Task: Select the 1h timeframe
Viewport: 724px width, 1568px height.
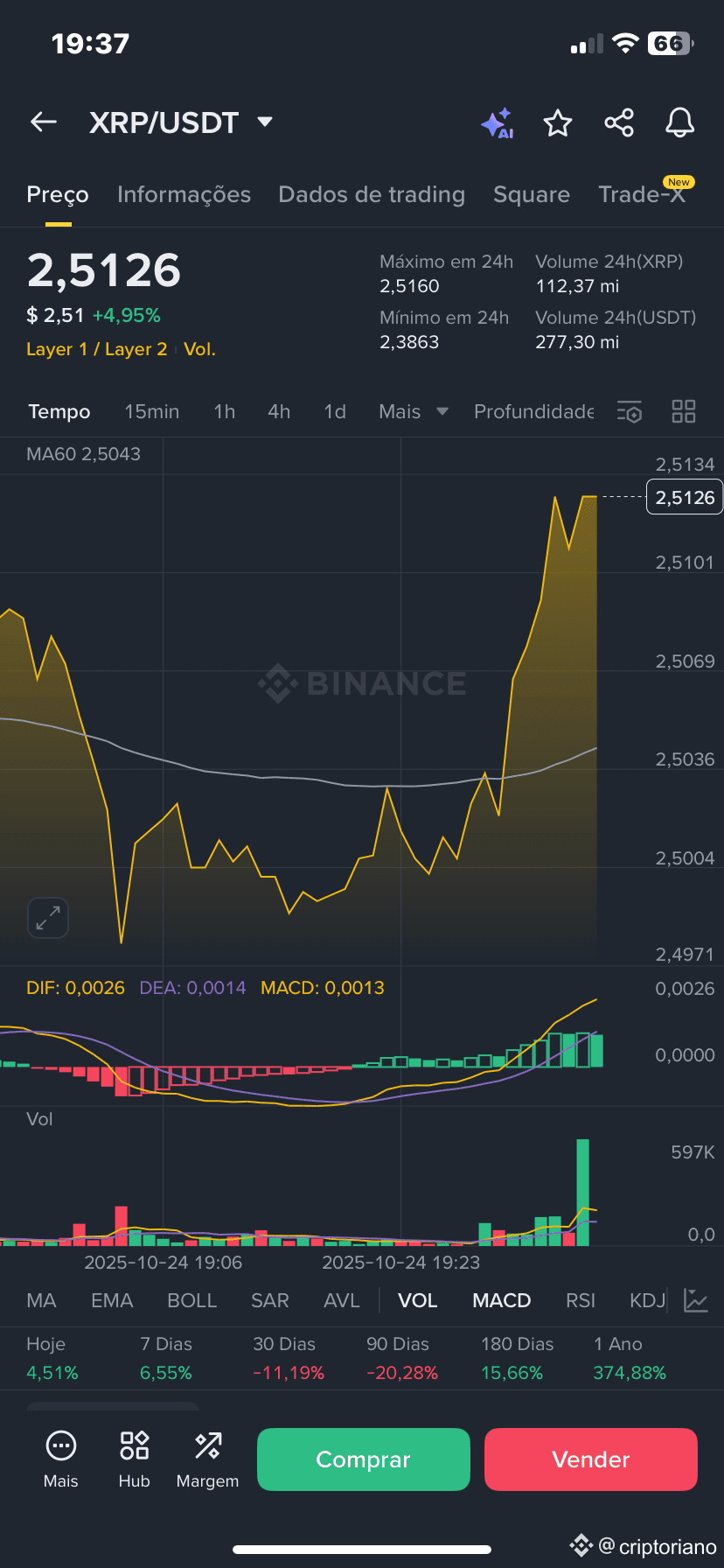Action: [225, 411]
